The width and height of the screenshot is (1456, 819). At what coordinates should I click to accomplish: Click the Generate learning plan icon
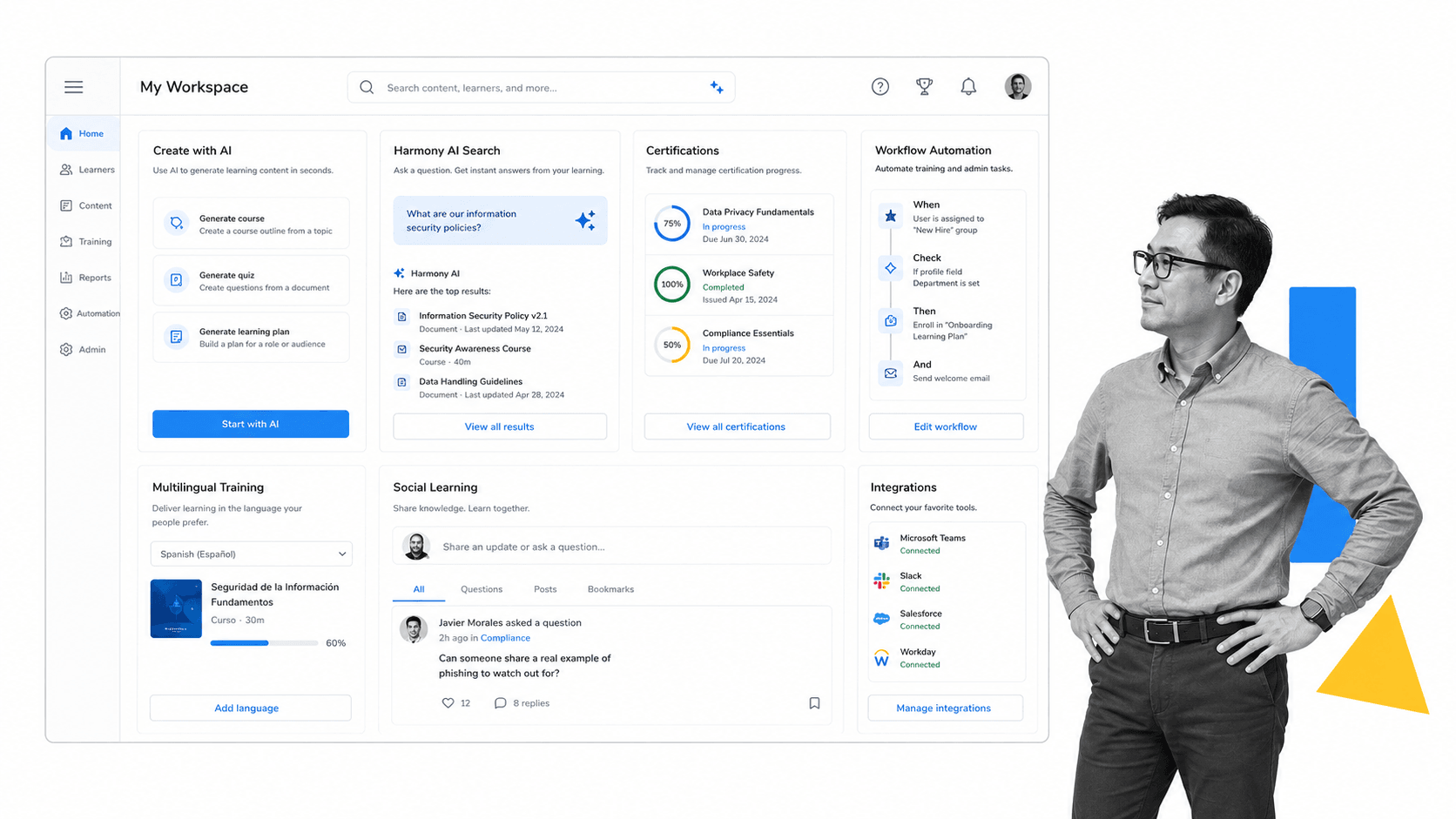tap(177, 337)
